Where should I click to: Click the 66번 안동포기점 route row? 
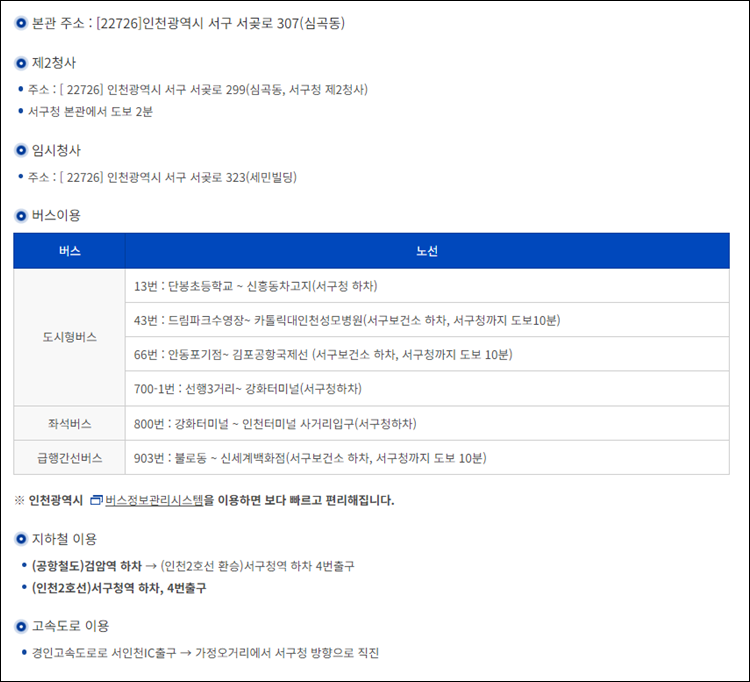tap(427, 354)
